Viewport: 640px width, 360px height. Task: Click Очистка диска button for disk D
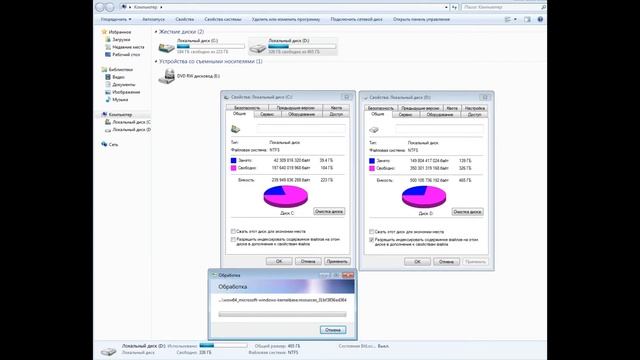pos(467,212)
